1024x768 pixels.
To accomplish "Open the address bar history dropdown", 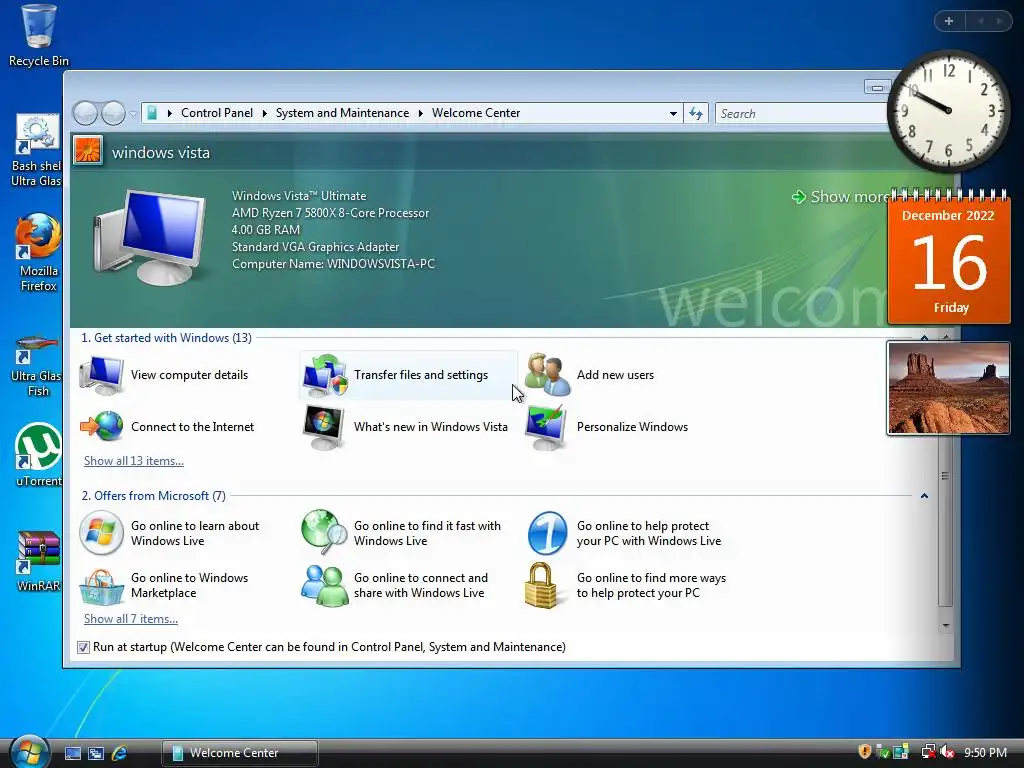I will (673, 114).
